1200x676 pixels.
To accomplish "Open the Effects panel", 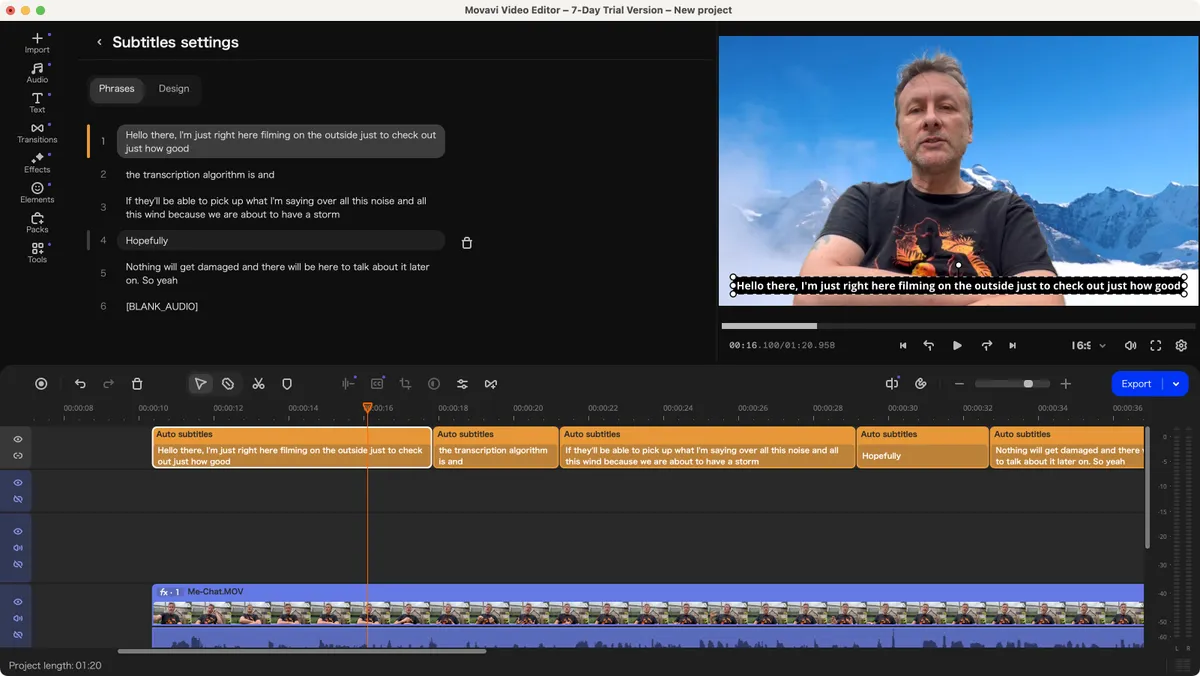I will [x=36, y=162].
